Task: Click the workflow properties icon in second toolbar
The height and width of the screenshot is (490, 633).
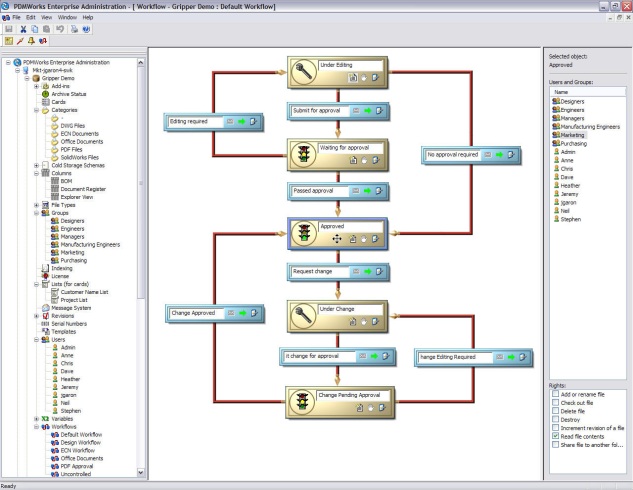Action: point(43,41)
